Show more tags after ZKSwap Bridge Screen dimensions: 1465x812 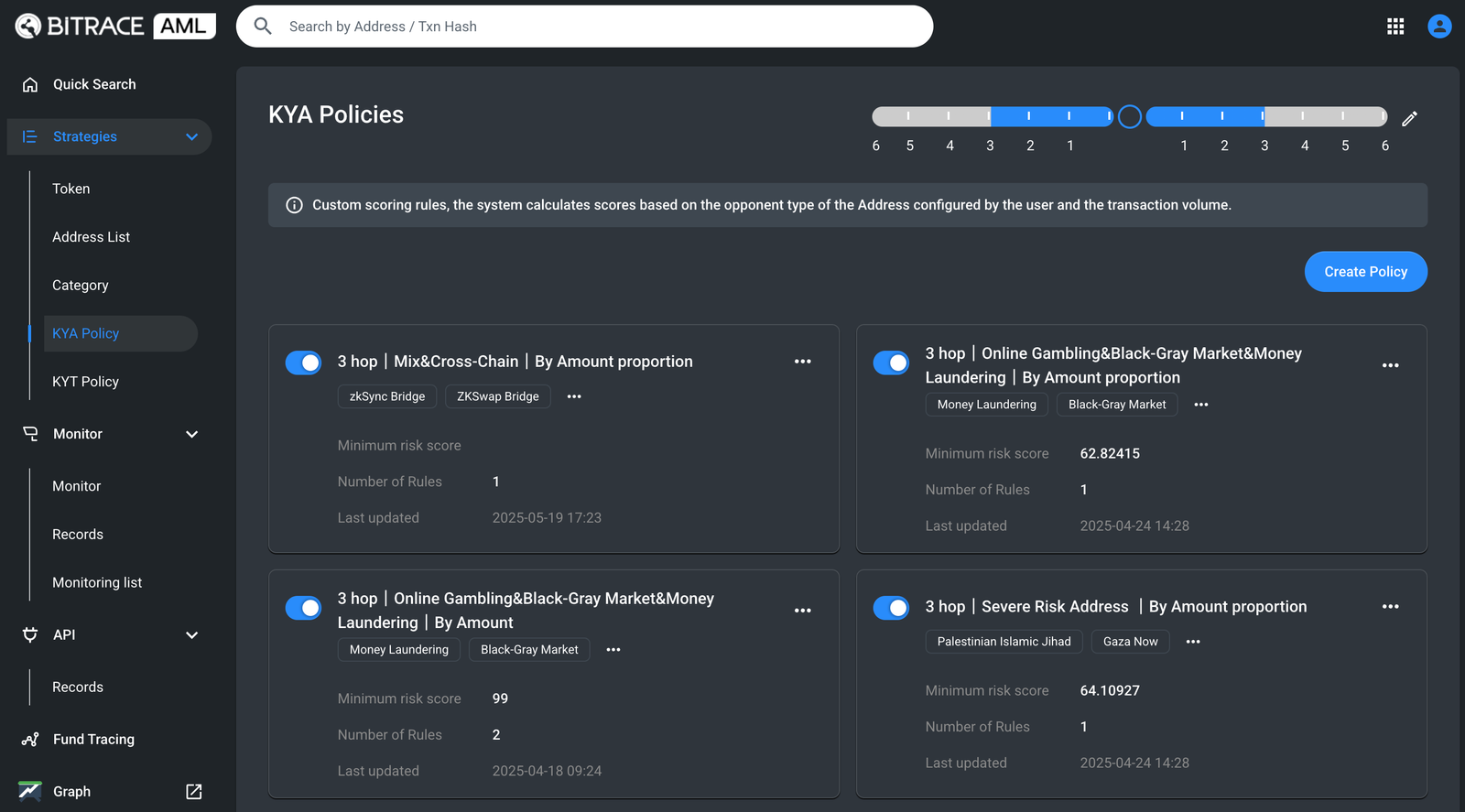click(574, 396)
